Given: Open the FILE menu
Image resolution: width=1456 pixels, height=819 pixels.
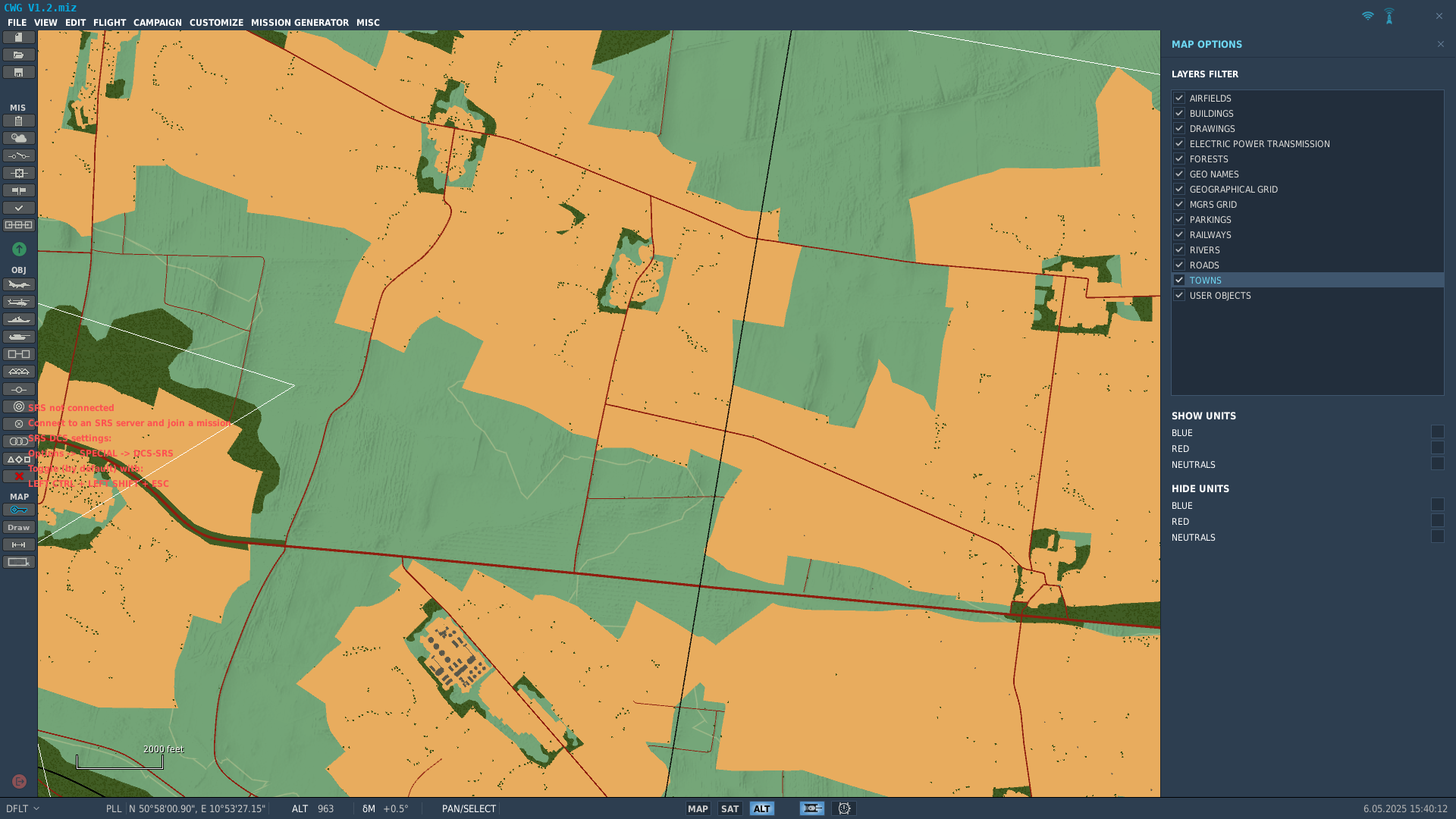Looking at the screenshot, I should pyautogui.click(x=17, y=23).
